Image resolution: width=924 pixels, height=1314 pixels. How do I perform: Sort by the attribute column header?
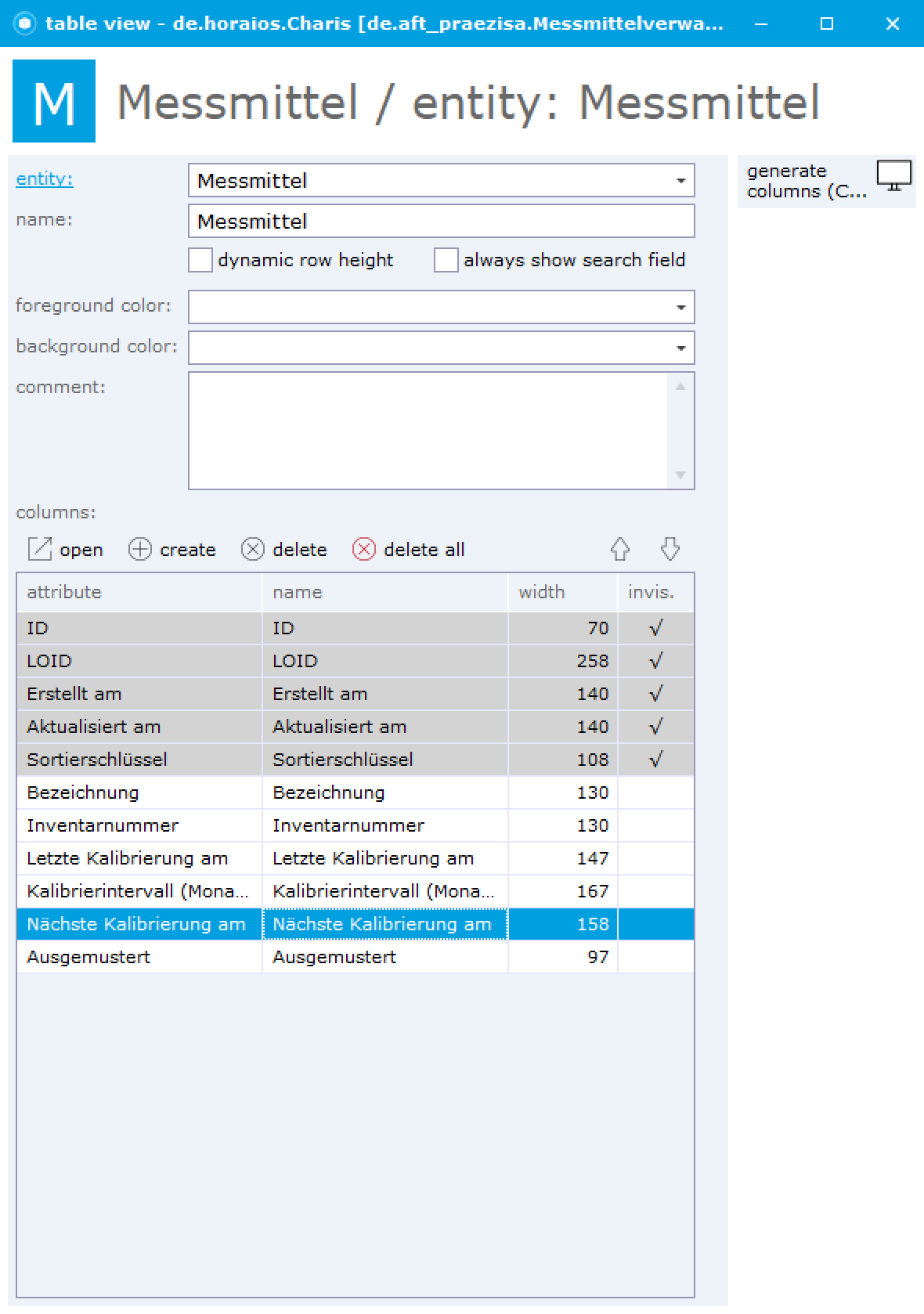click(139, 592)
